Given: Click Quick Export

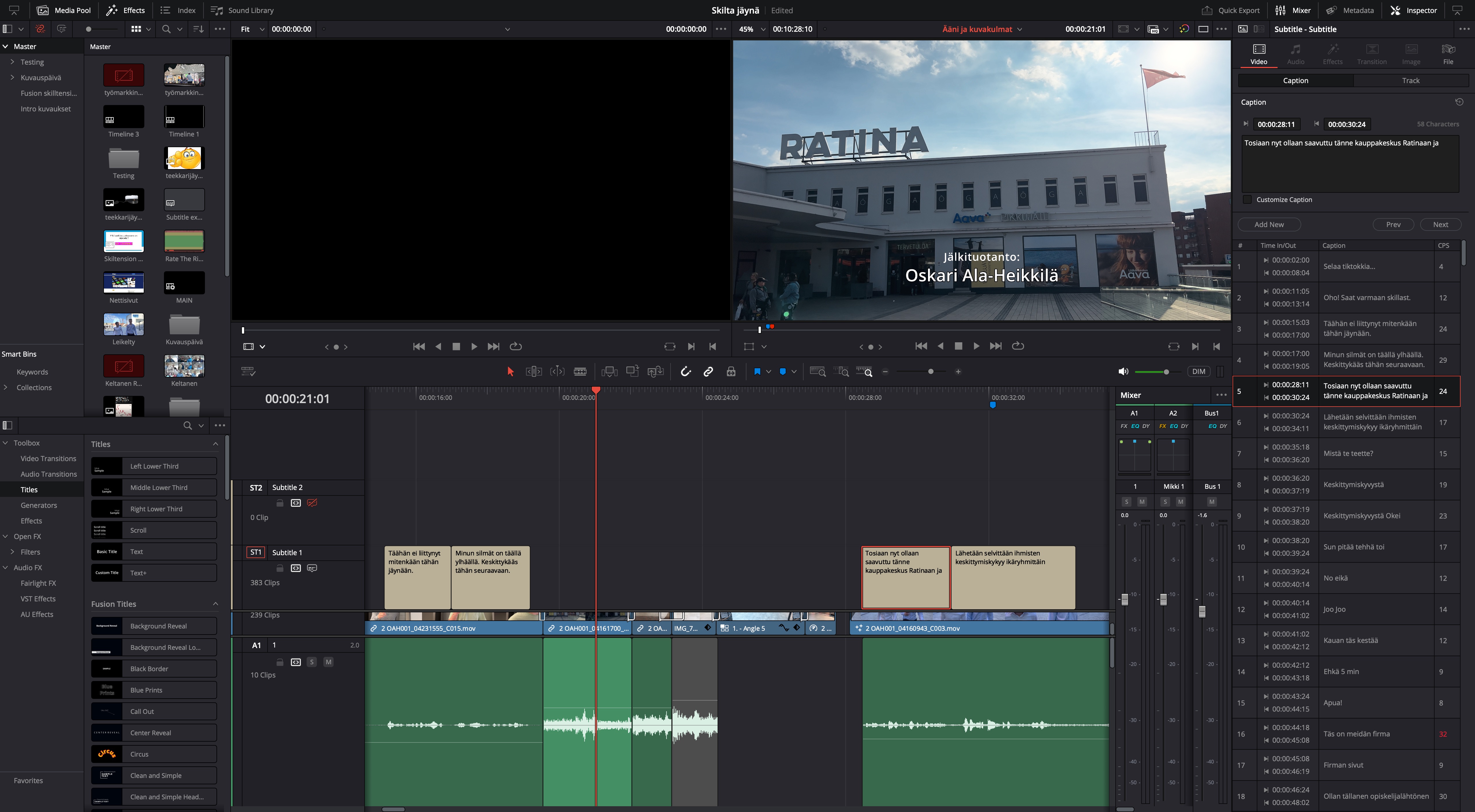Looking at the screenshot, I should (1231, 10).
